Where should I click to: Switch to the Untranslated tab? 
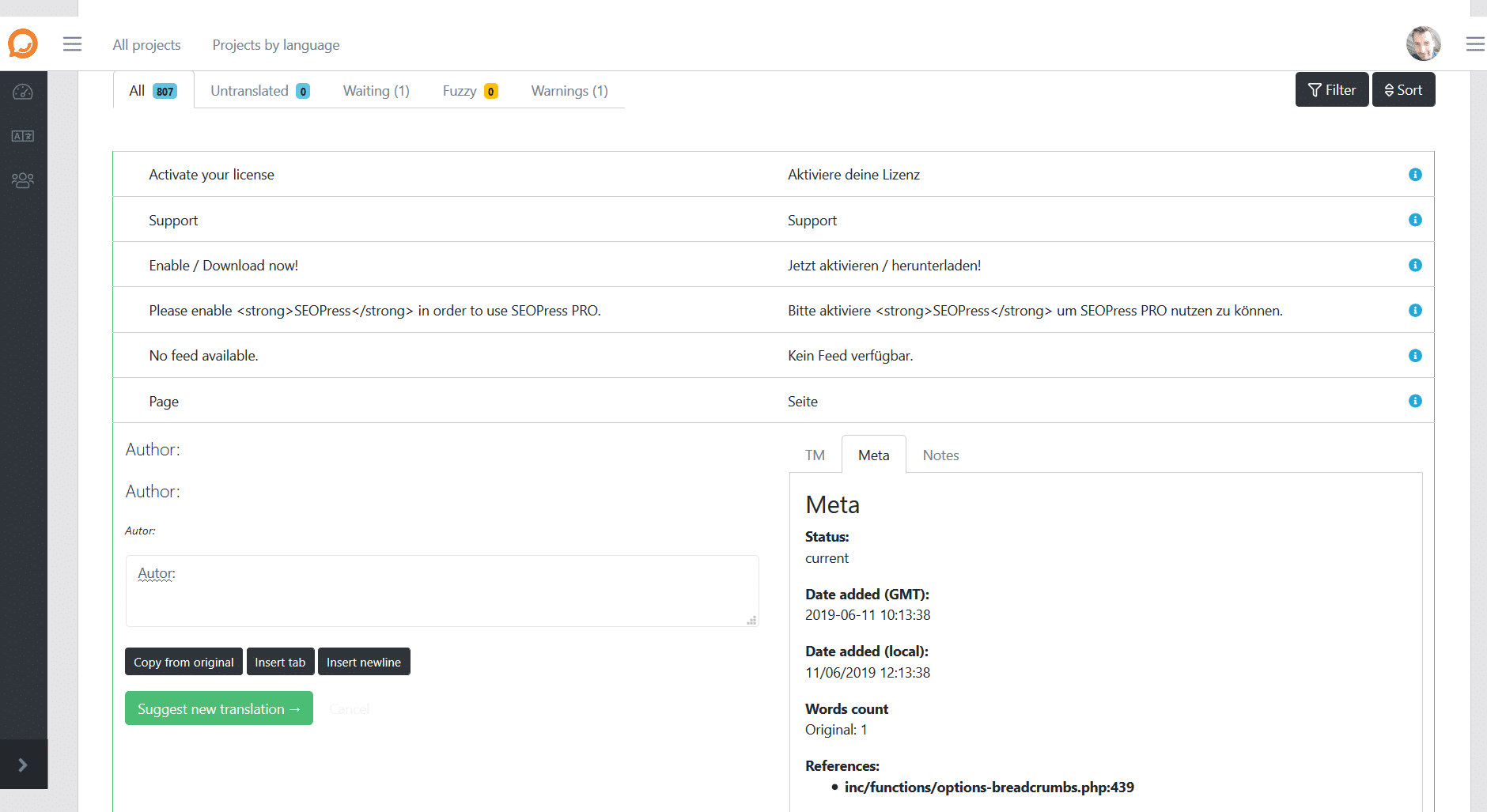260,91
